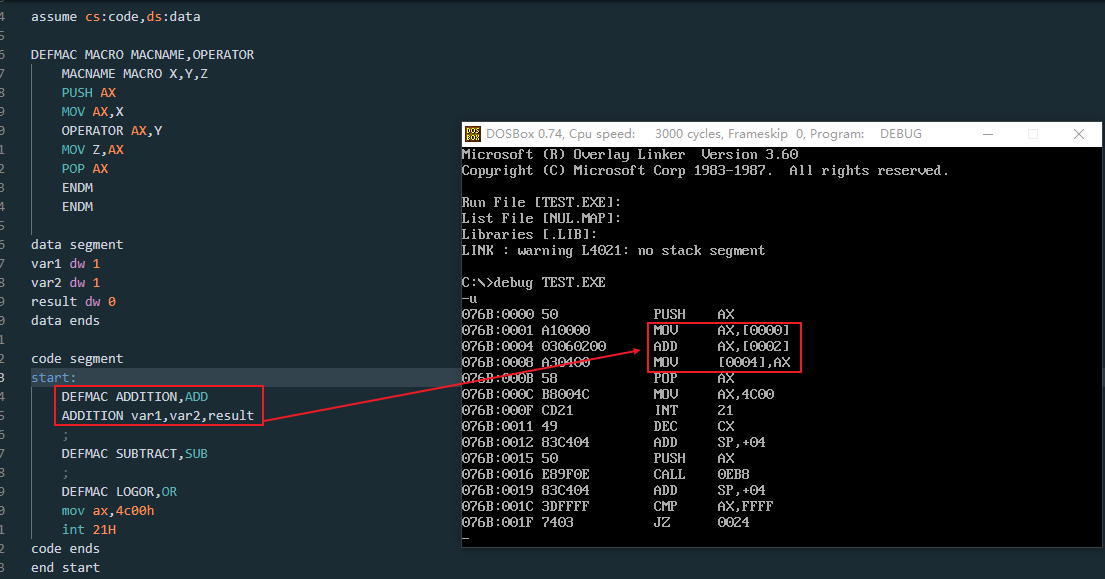Click the 'Run File [TEST.EXE]:' line in DOSBox
Viewport: 1105px width, 579px height.
click(541, 202)
